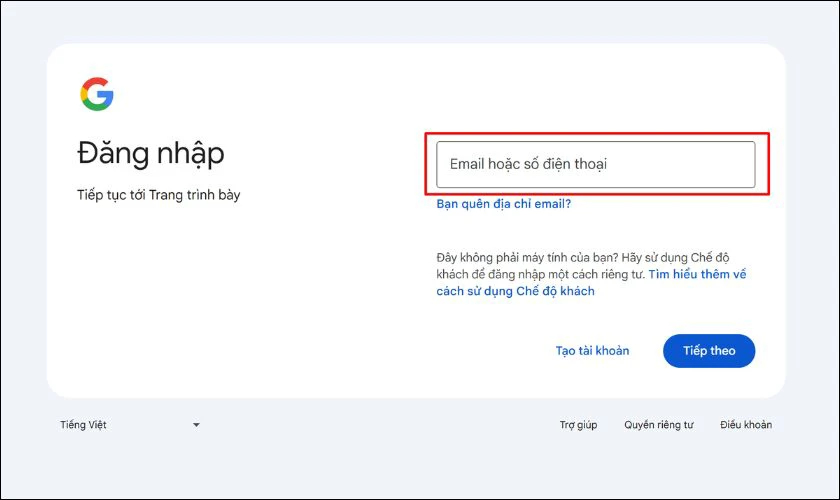The image size is (840, 500).
Task: Open the Quyền riêng tư footer link
Action: pyautogui.click(x=658, y=425)
